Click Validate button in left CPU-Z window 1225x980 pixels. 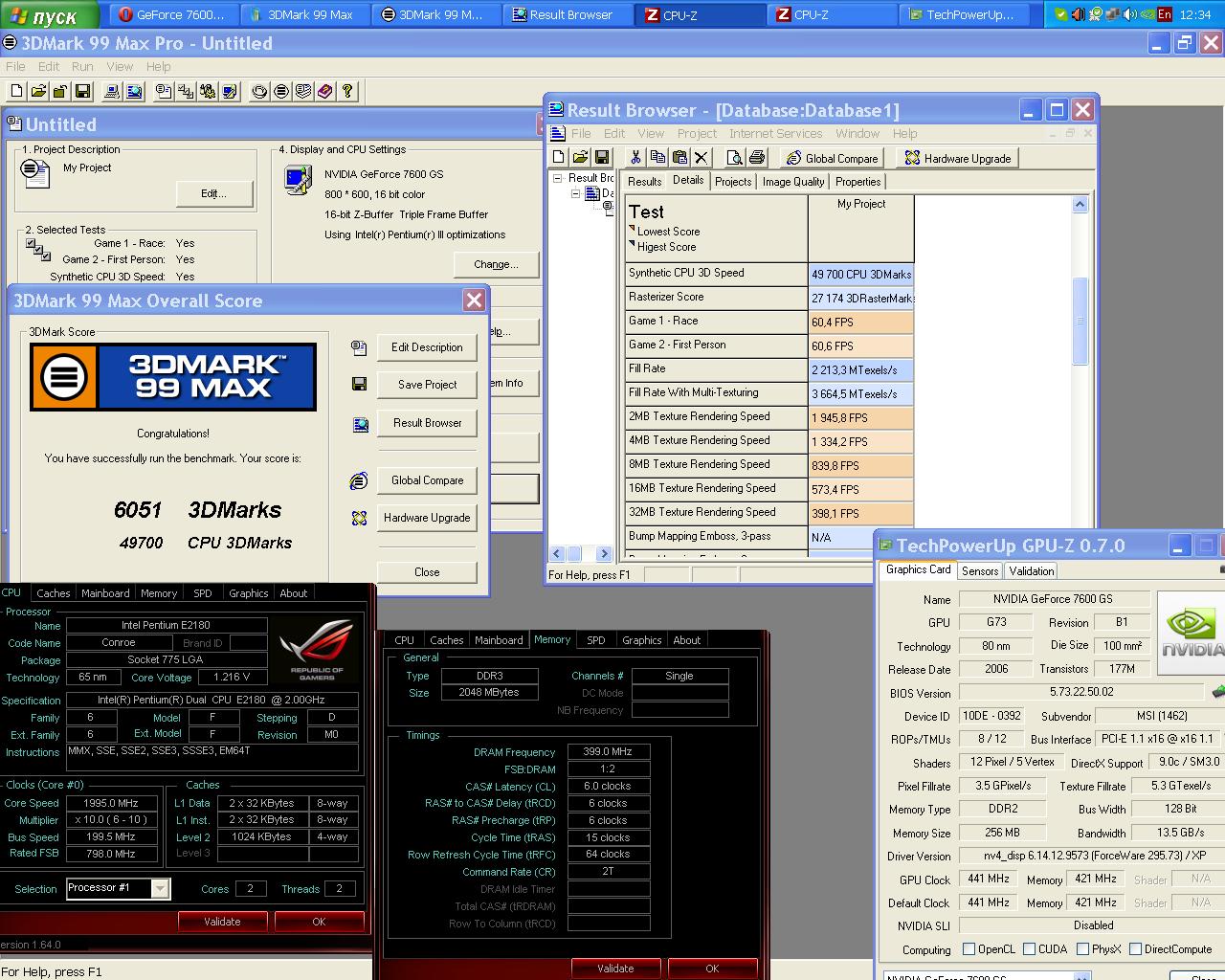(x=222, y=922)
